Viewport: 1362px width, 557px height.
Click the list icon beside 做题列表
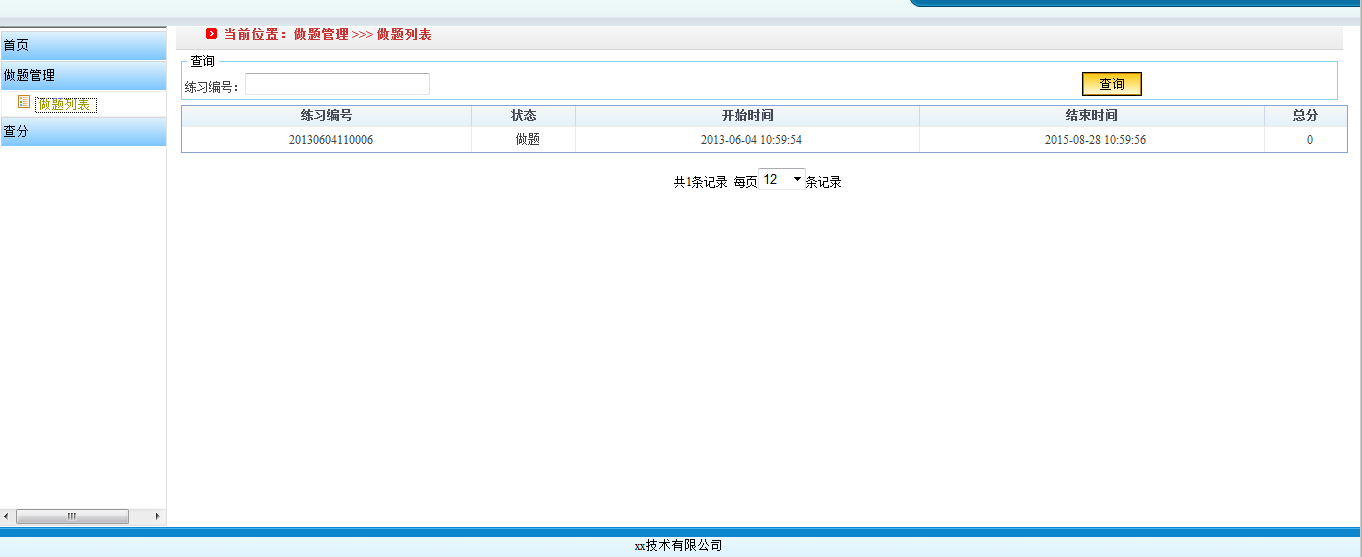[x=24, y=102]
